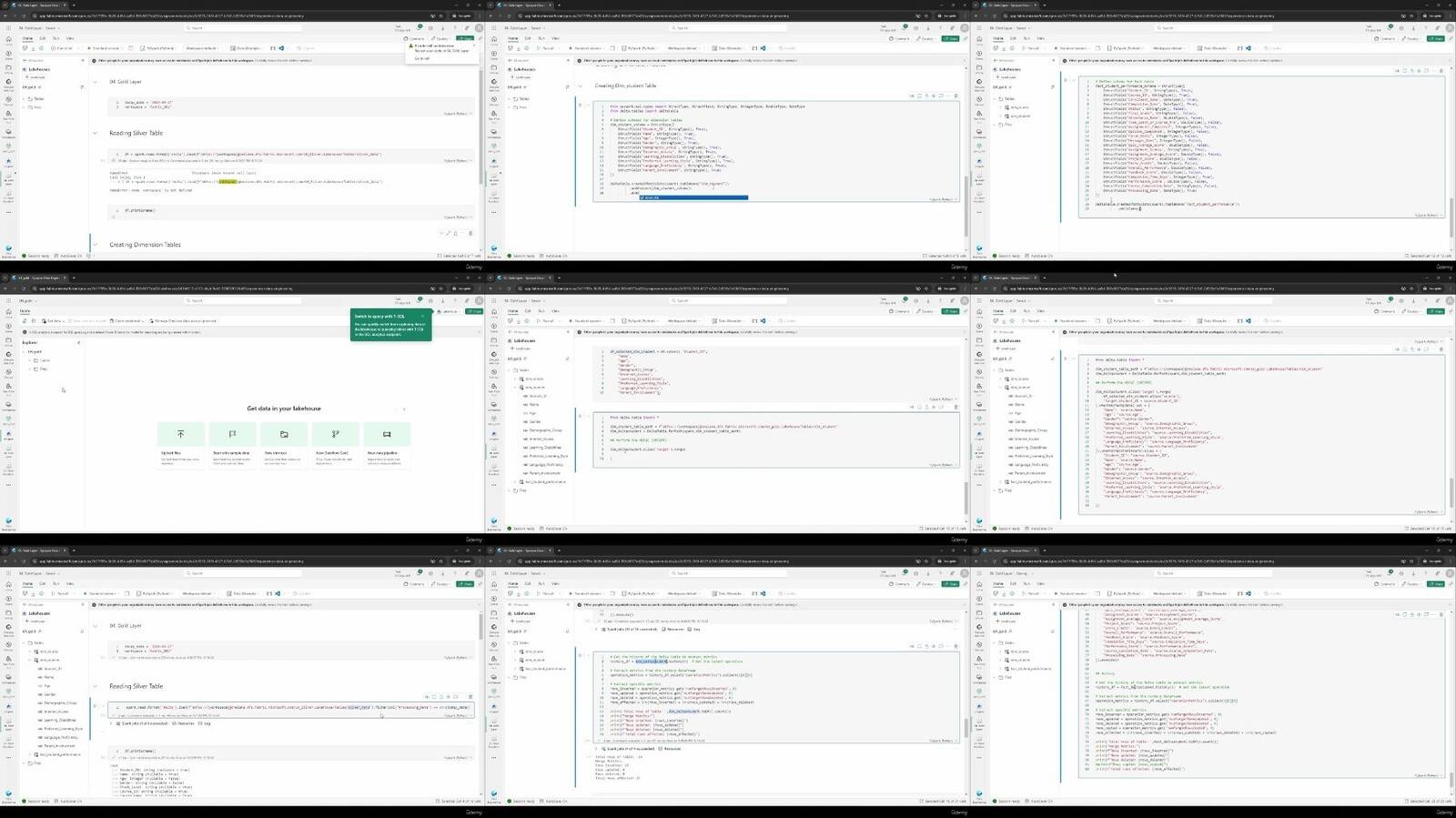The image size is (1456, 818).
Task: Reload the browser page in first frame
Action: pos(25,15)
